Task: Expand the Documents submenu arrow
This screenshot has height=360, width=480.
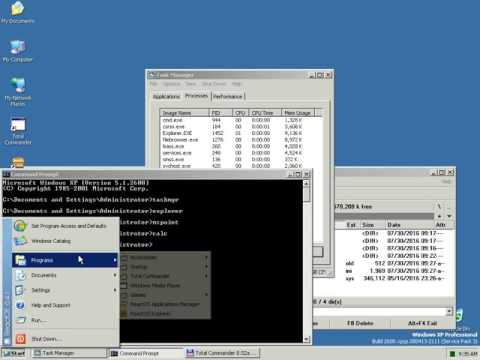Action: pyautogui.click(x=115, y=275)
